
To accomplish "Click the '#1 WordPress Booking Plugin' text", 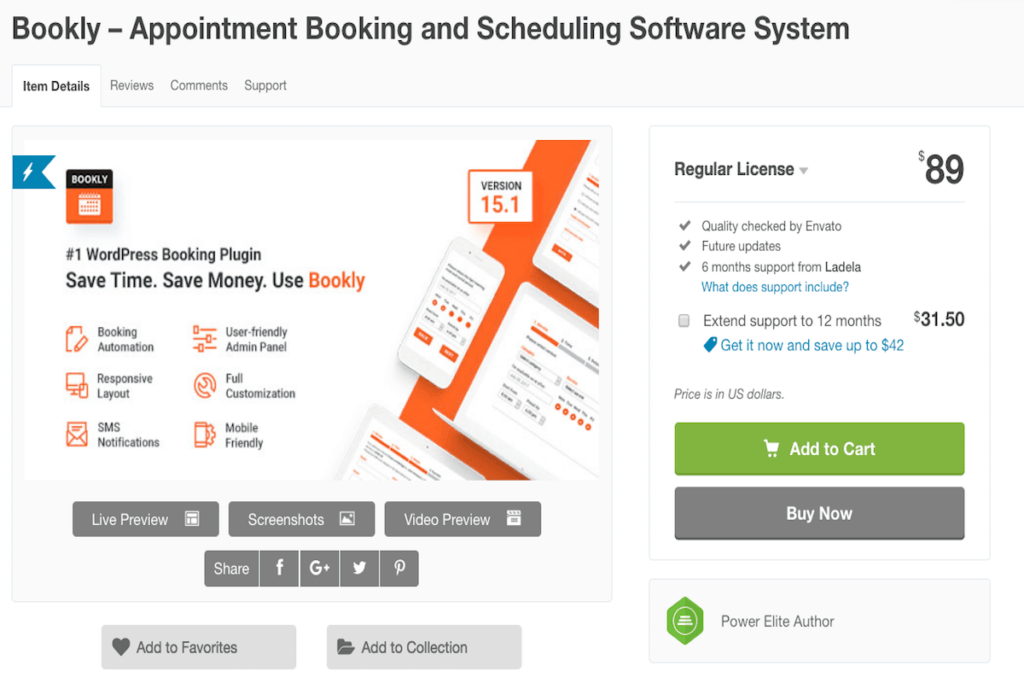I will pyautogui.click(x=163, y=255).
